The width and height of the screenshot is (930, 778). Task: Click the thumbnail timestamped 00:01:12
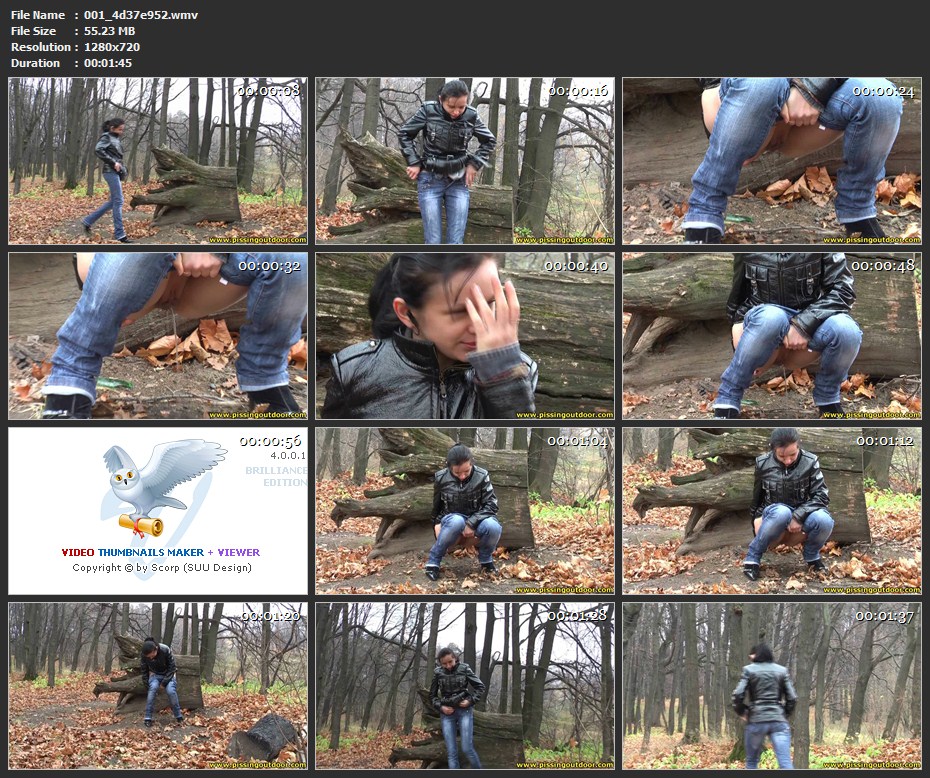(x=771, y=511)
